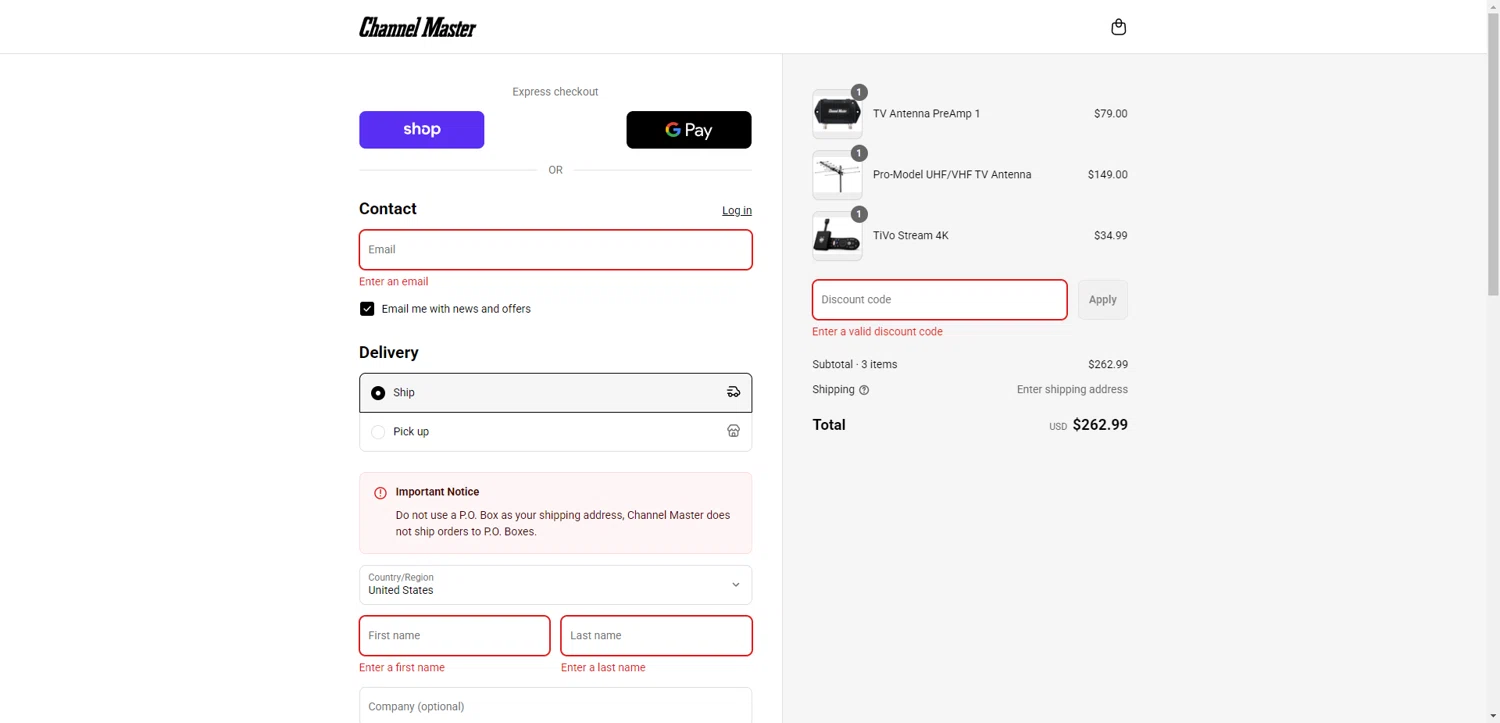
Task: Pay with Shop Pay express button
Action: click(421, 130)
